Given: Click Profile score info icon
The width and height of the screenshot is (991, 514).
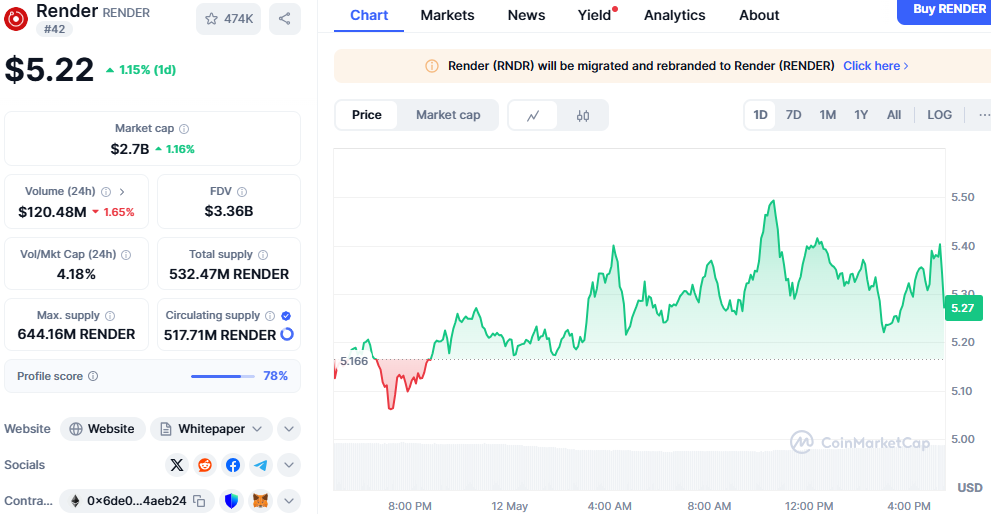Looking at the screenshot, I should click(x=93, y=376).
